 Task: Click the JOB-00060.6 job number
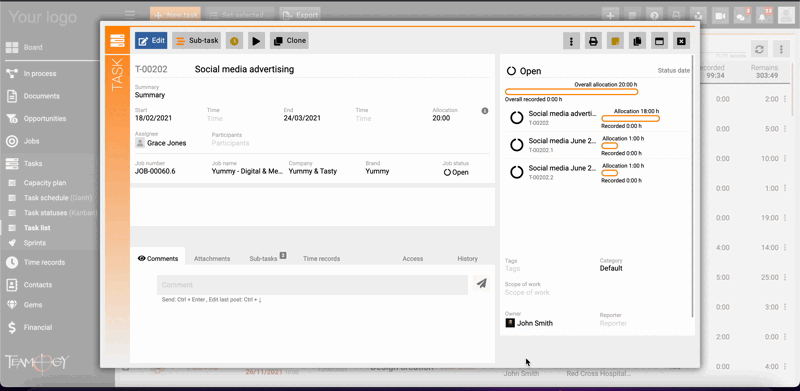(x=155, y=172)
